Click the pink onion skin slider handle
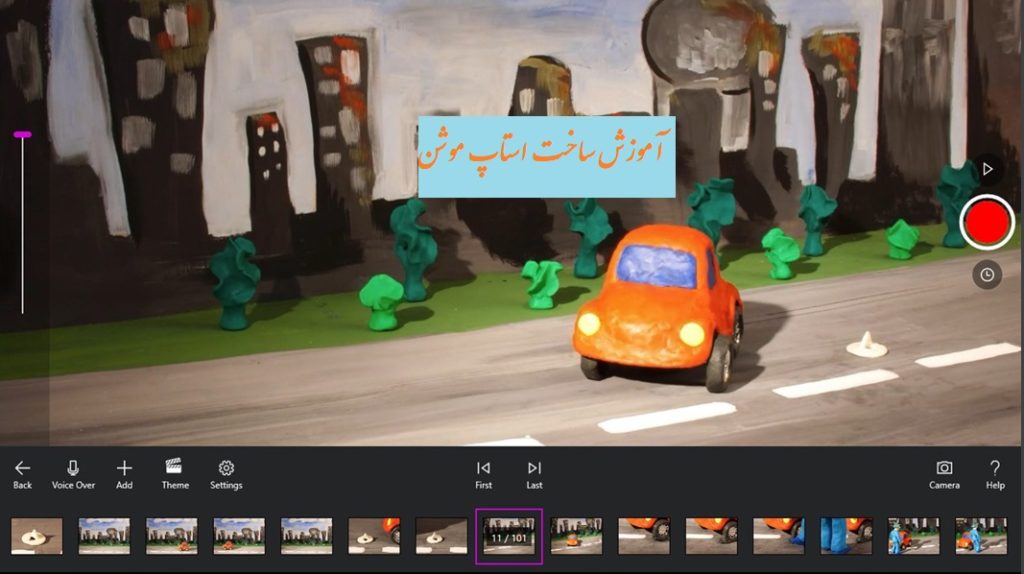The width and height of the screenshot is (1024, 574). (x=22, y=134)
